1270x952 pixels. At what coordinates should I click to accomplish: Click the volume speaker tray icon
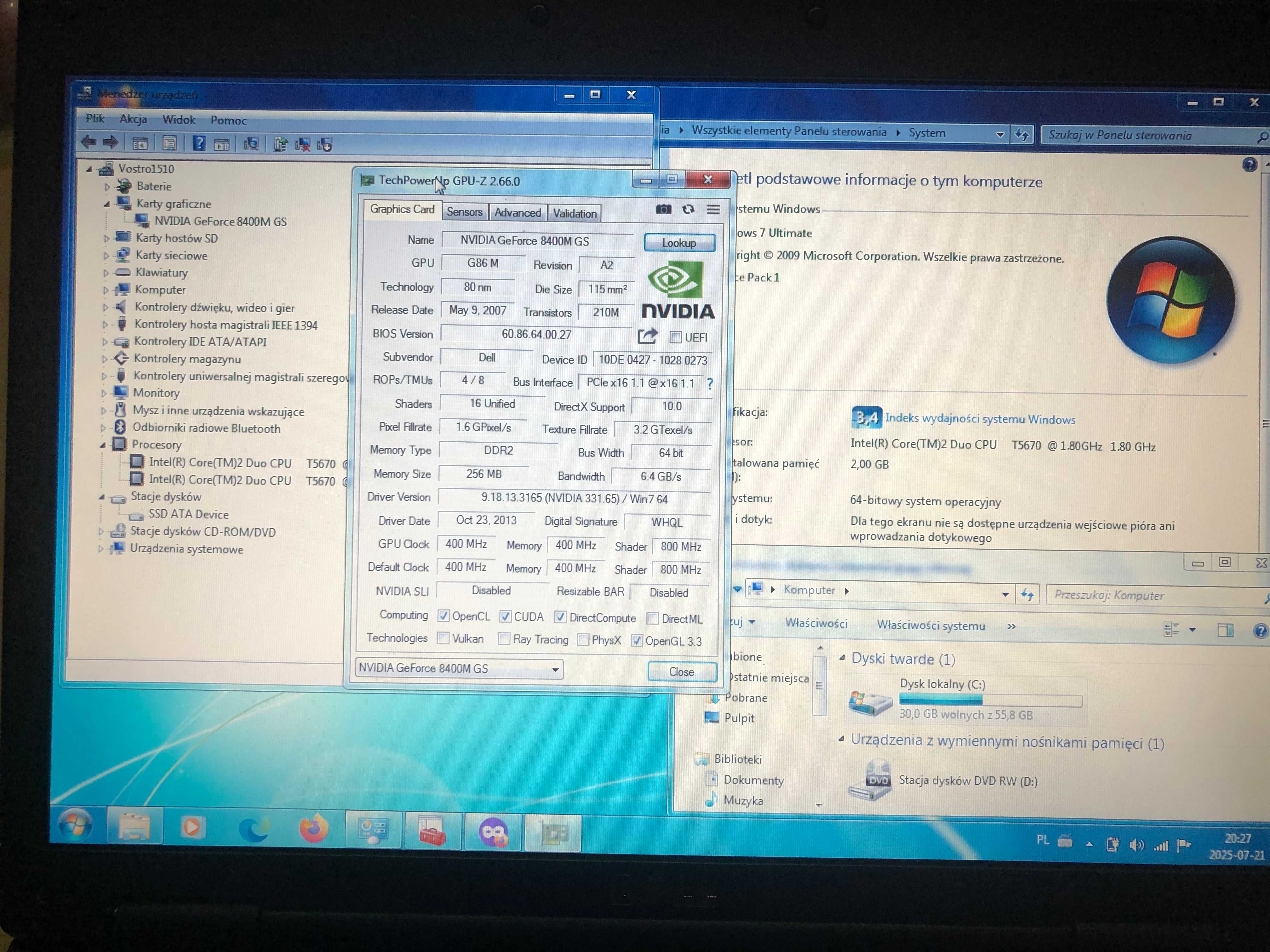pyautogui.click(x=1137, y=845)
